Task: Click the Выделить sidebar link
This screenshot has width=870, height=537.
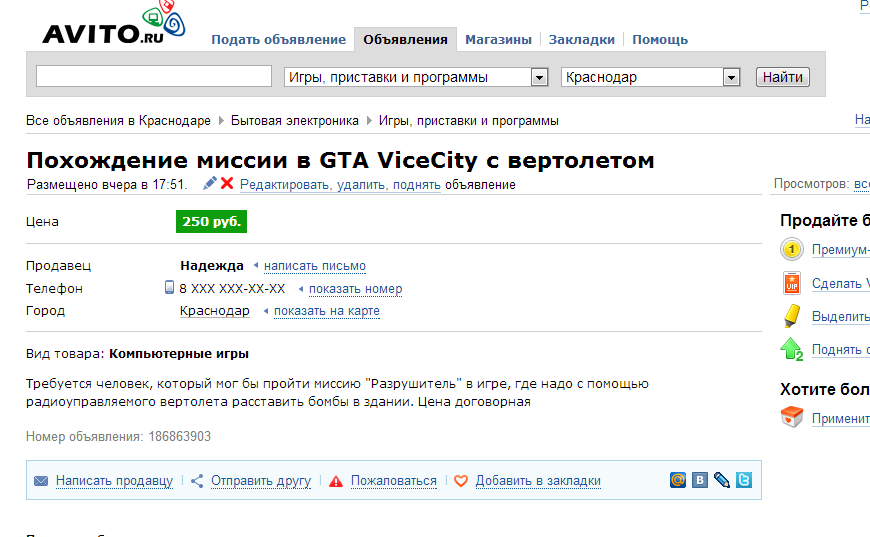Action: point(841,317)
